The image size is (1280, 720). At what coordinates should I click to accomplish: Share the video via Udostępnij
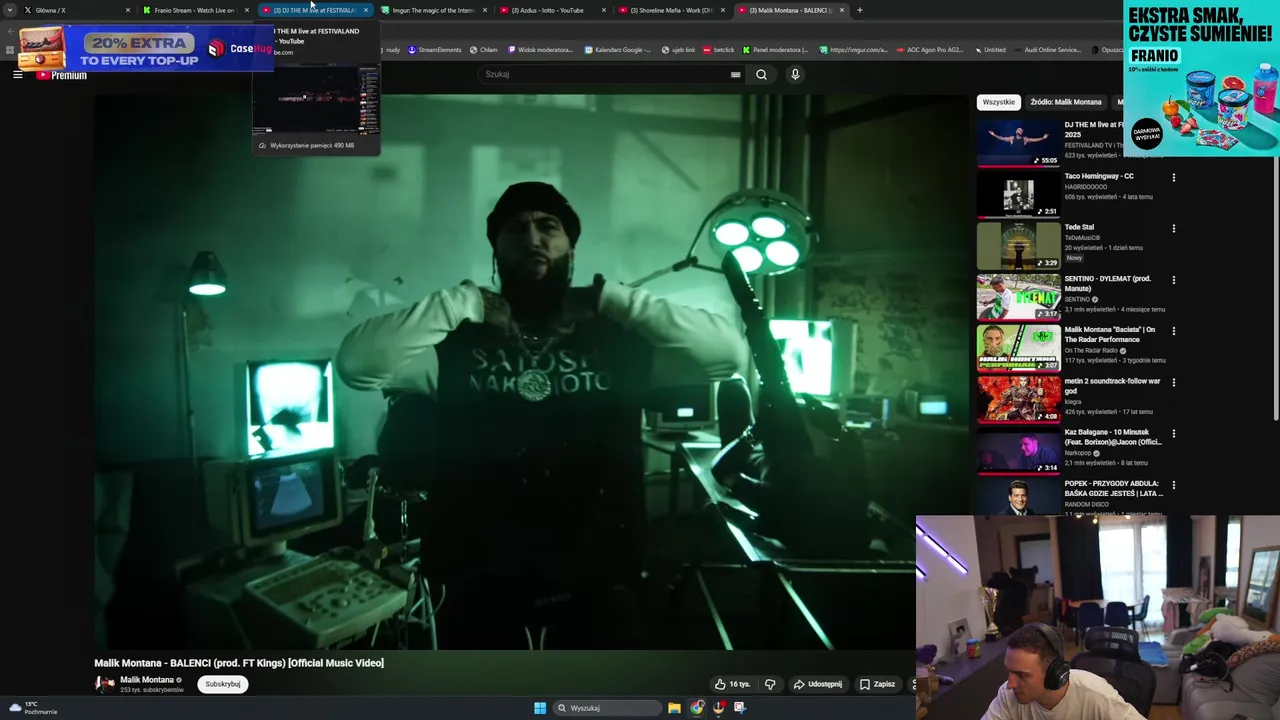pos(817,684)
